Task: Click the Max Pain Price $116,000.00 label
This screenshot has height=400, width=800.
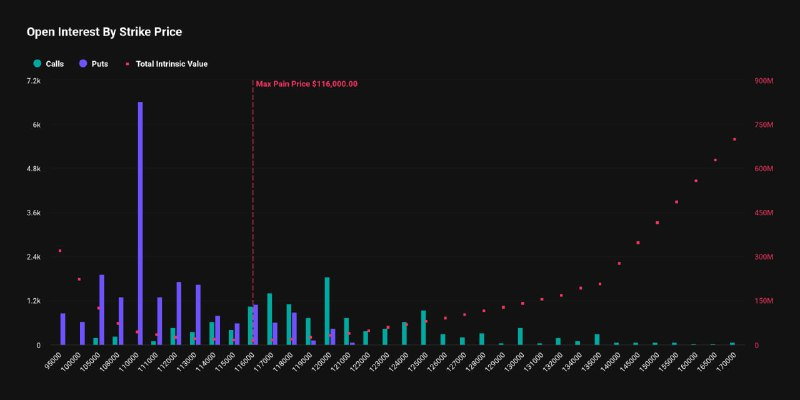Action: [x=307, y=84]
